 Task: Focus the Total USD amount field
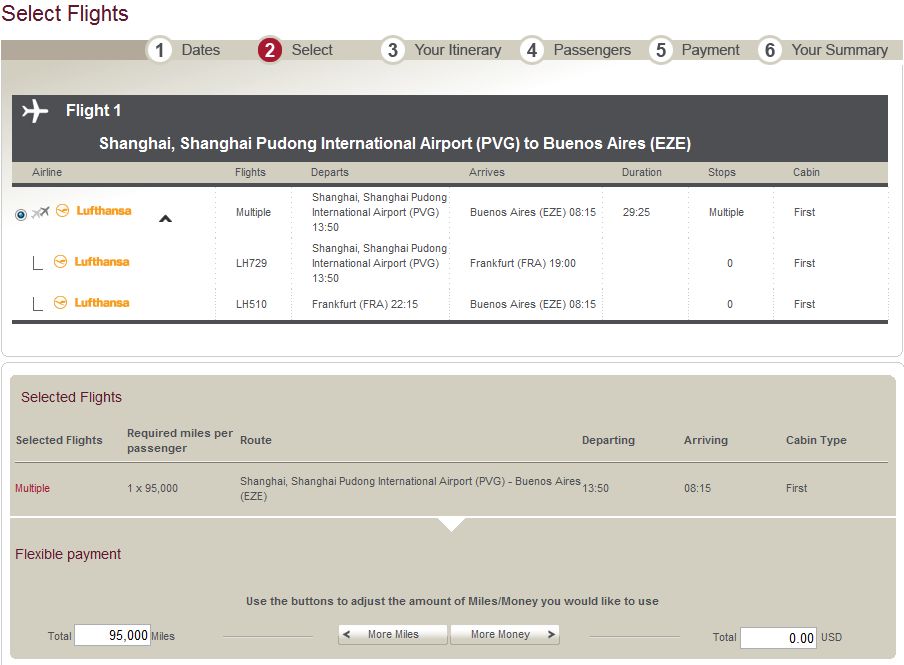click(778, 638)
